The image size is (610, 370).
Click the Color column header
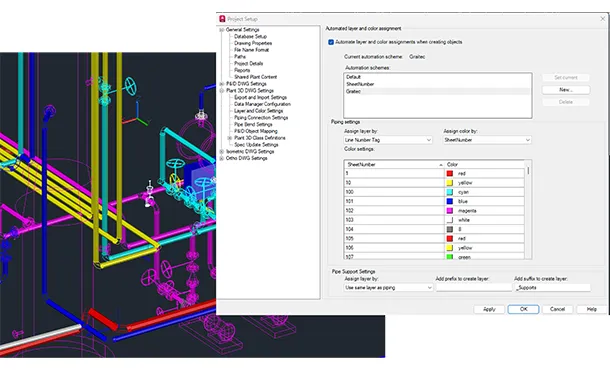pyautogui.click(x=484, y=165)
